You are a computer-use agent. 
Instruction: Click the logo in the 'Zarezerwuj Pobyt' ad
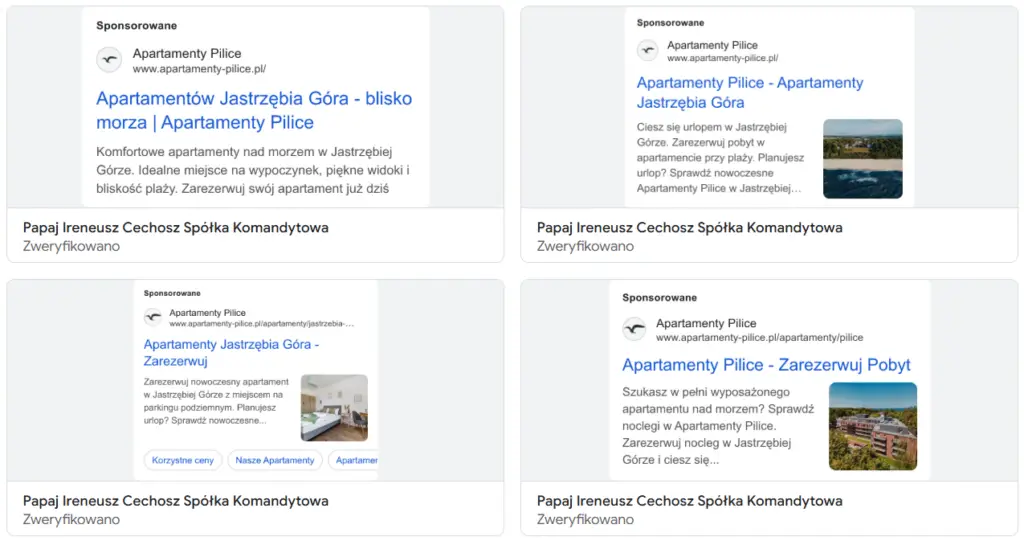pyautogui.click(x=634, y=330)
